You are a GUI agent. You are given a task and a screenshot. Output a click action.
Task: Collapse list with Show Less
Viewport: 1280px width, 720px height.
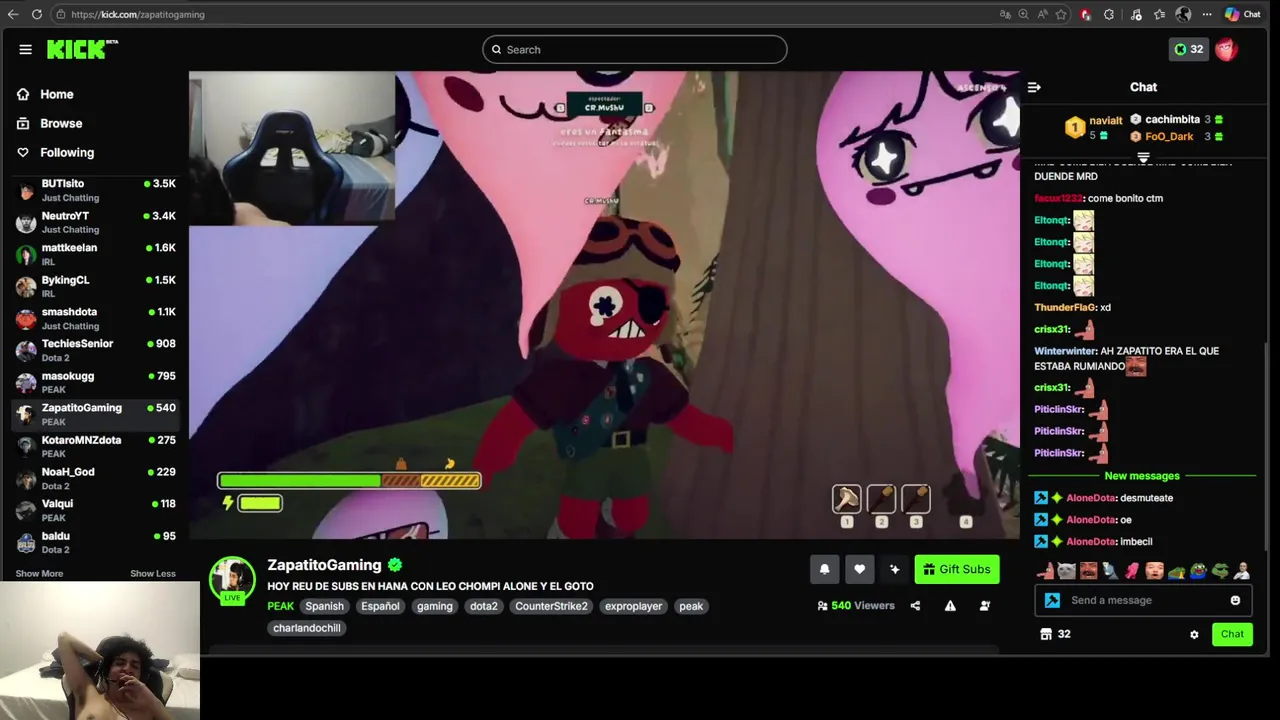[x=153, y=573]
